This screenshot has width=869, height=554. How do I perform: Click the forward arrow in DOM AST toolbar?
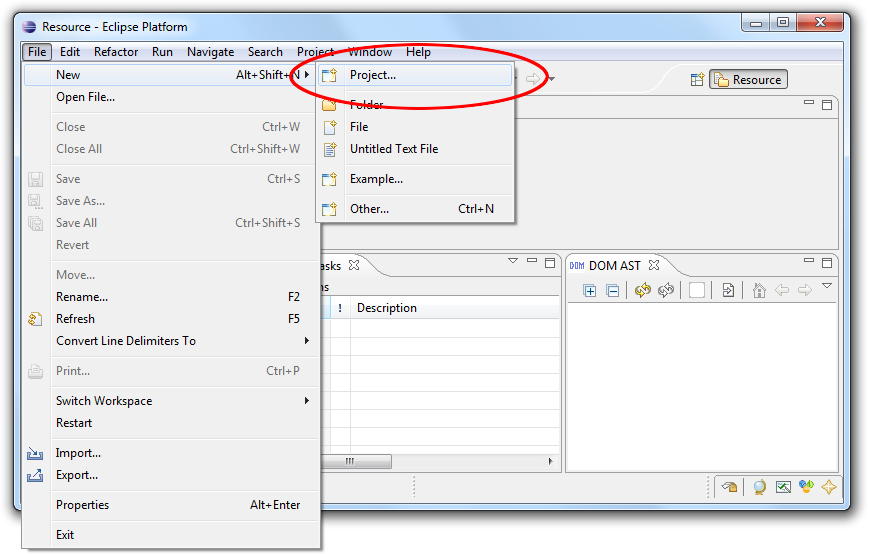[x=805, y=290]
